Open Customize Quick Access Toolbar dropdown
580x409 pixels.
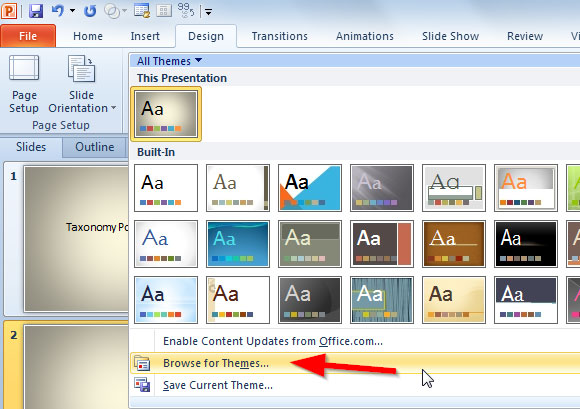[208, 12]
